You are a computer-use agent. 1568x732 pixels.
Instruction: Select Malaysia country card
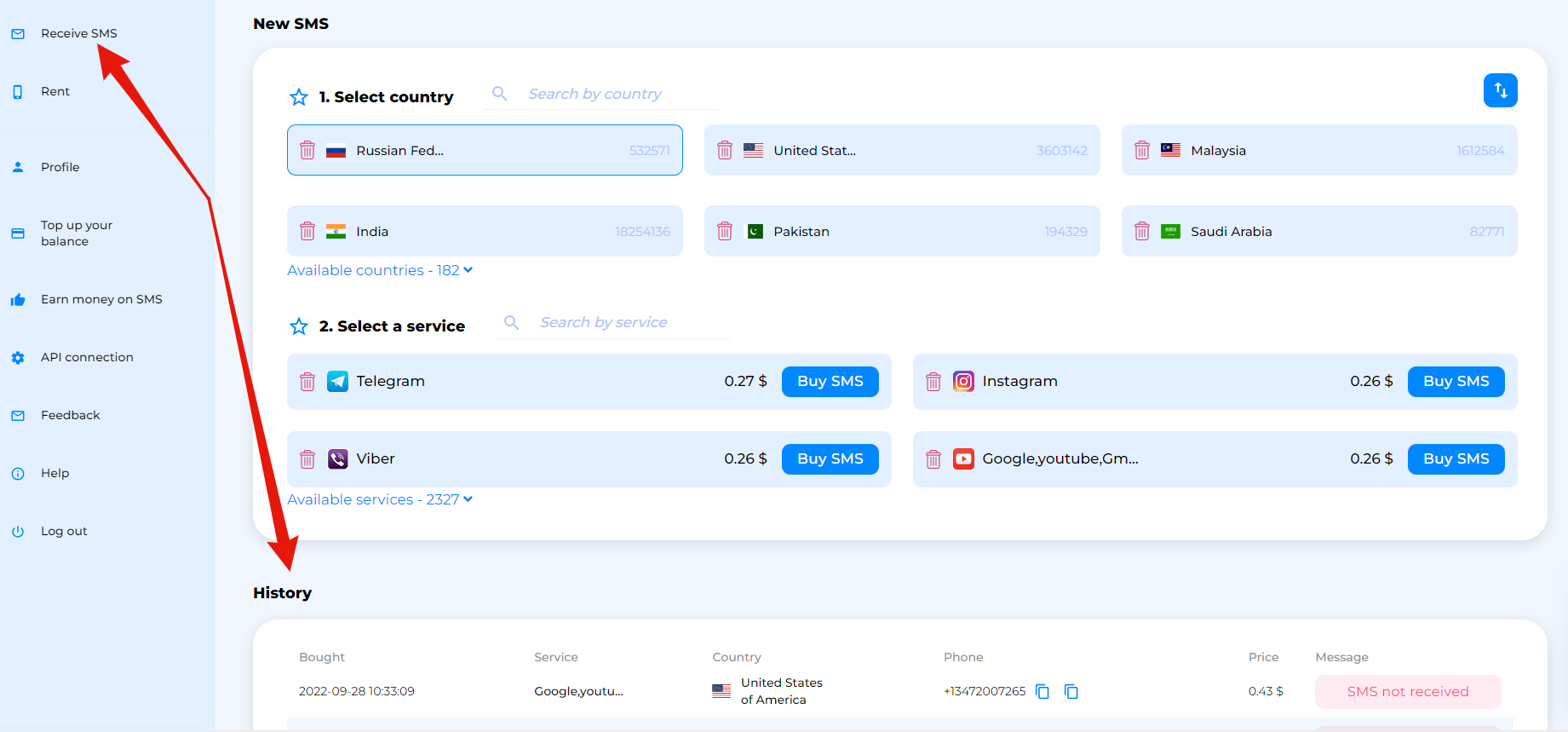pos(1319,150)
